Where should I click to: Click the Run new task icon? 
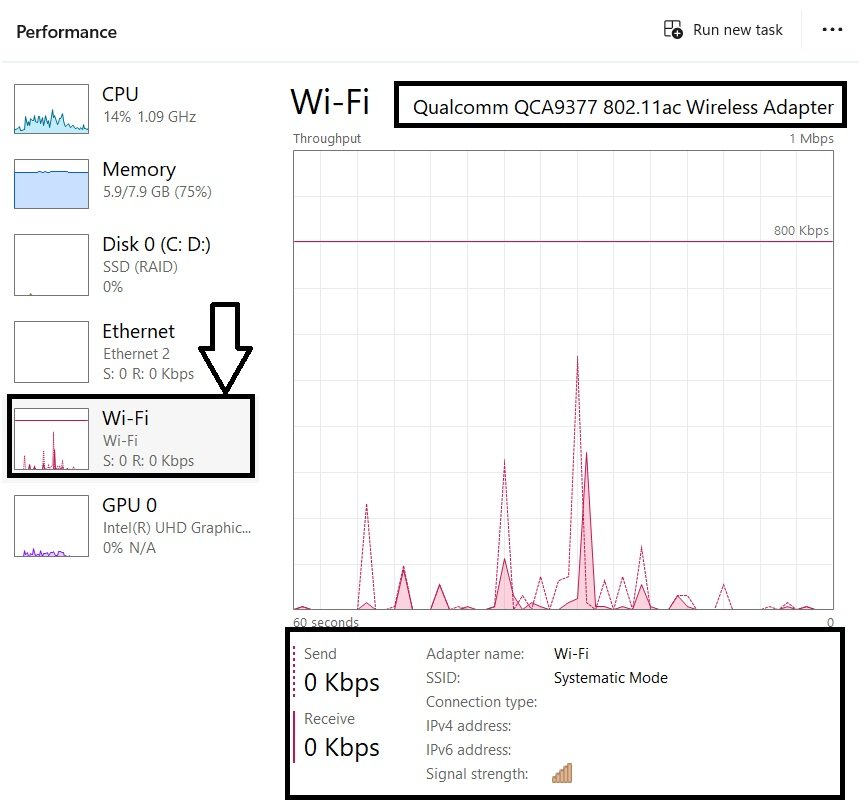click(x=673, y=29)
